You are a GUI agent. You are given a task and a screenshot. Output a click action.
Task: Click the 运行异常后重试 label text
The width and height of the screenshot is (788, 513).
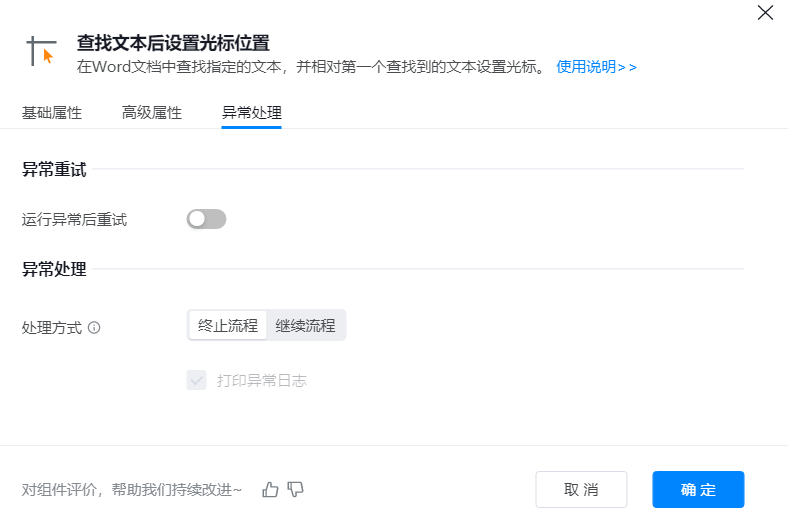click(x=75, y=219)
